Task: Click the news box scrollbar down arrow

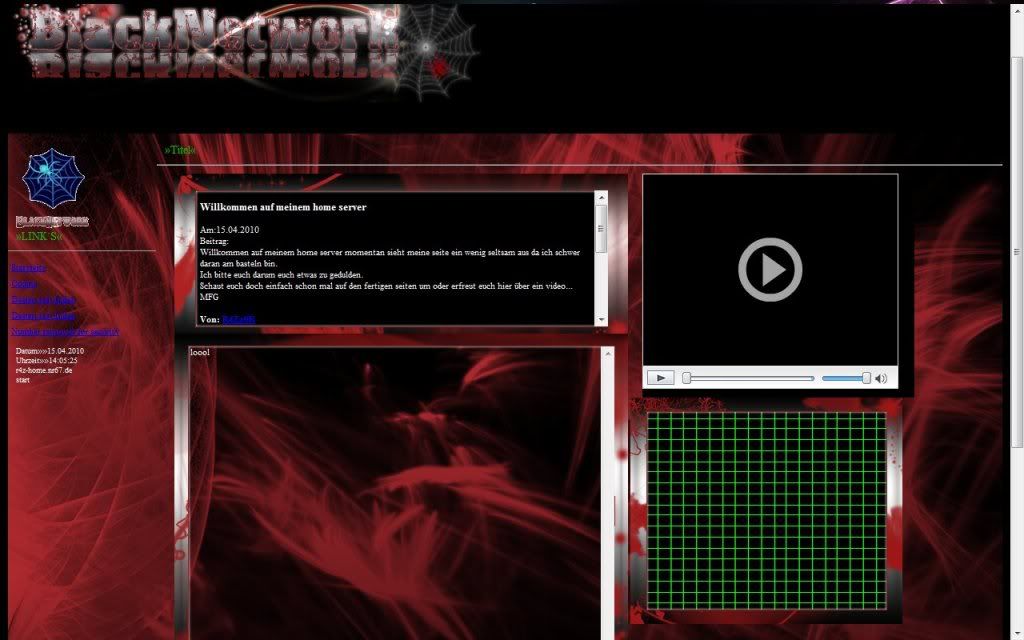Action: click(601, 319)
